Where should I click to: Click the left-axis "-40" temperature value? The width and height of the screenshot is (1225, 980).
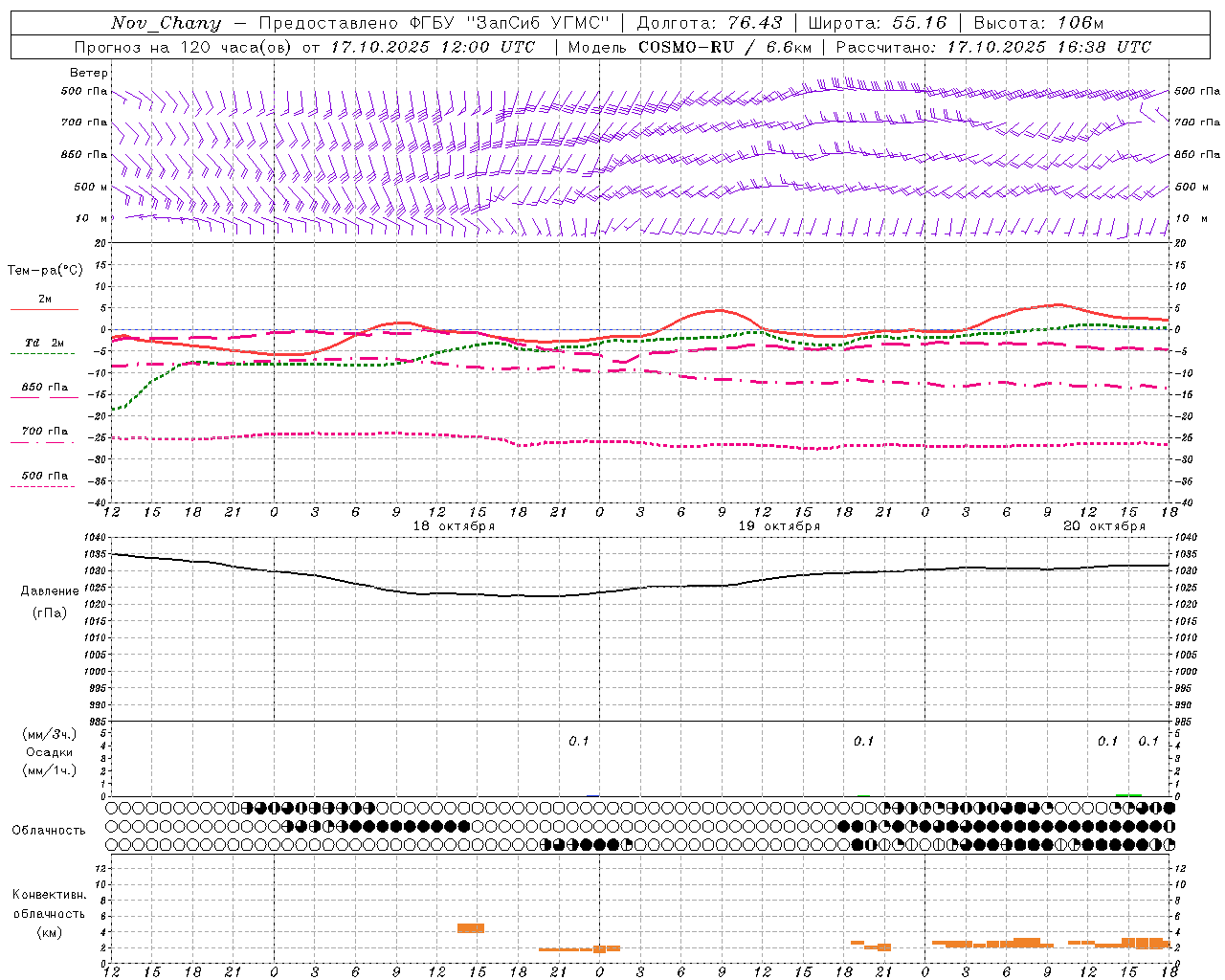99,502
